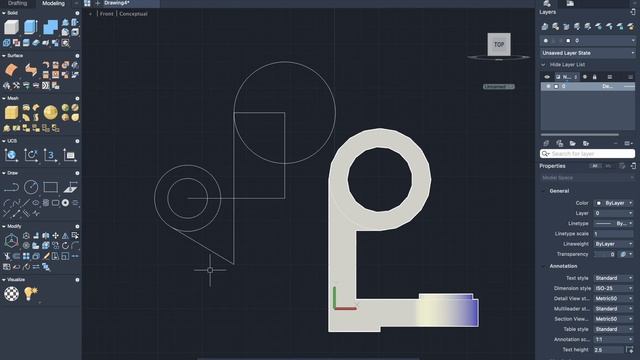Screen dimensions: 640x360
Task: Click the lock column header in layer list
Action: (x=594, y=77)
